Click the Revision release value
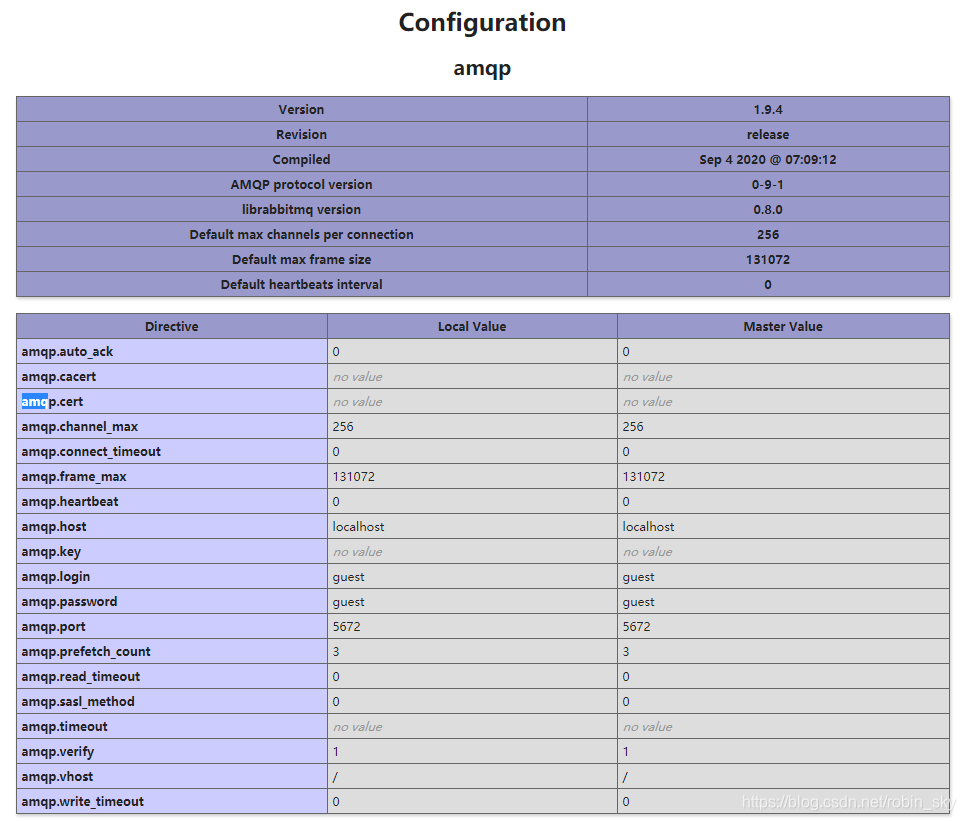Image resolution: width=966 pixels, height=821 pixels. point(767,134)
